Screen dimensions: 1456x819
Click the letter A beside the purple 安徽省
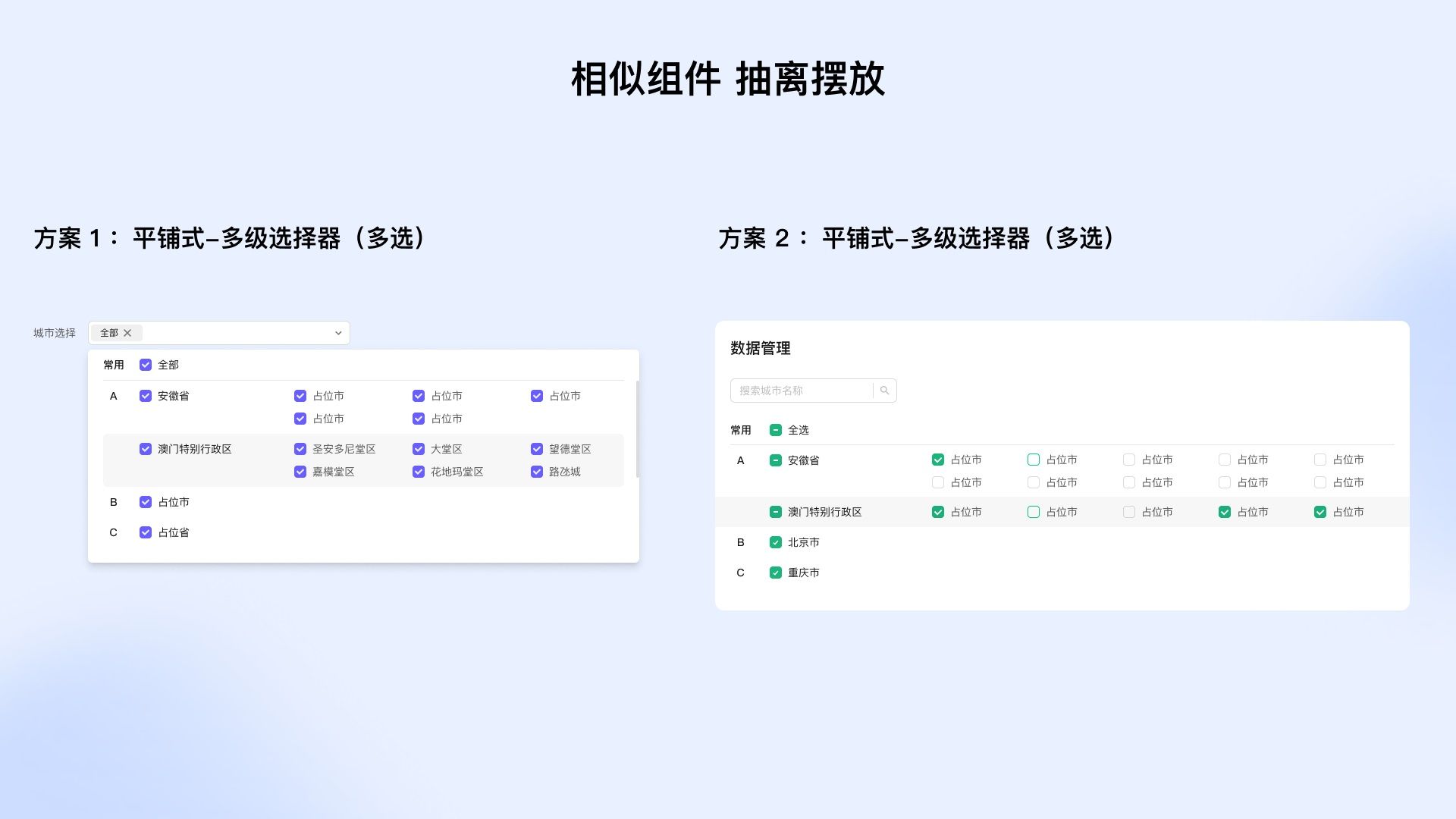tap(114, 396)
